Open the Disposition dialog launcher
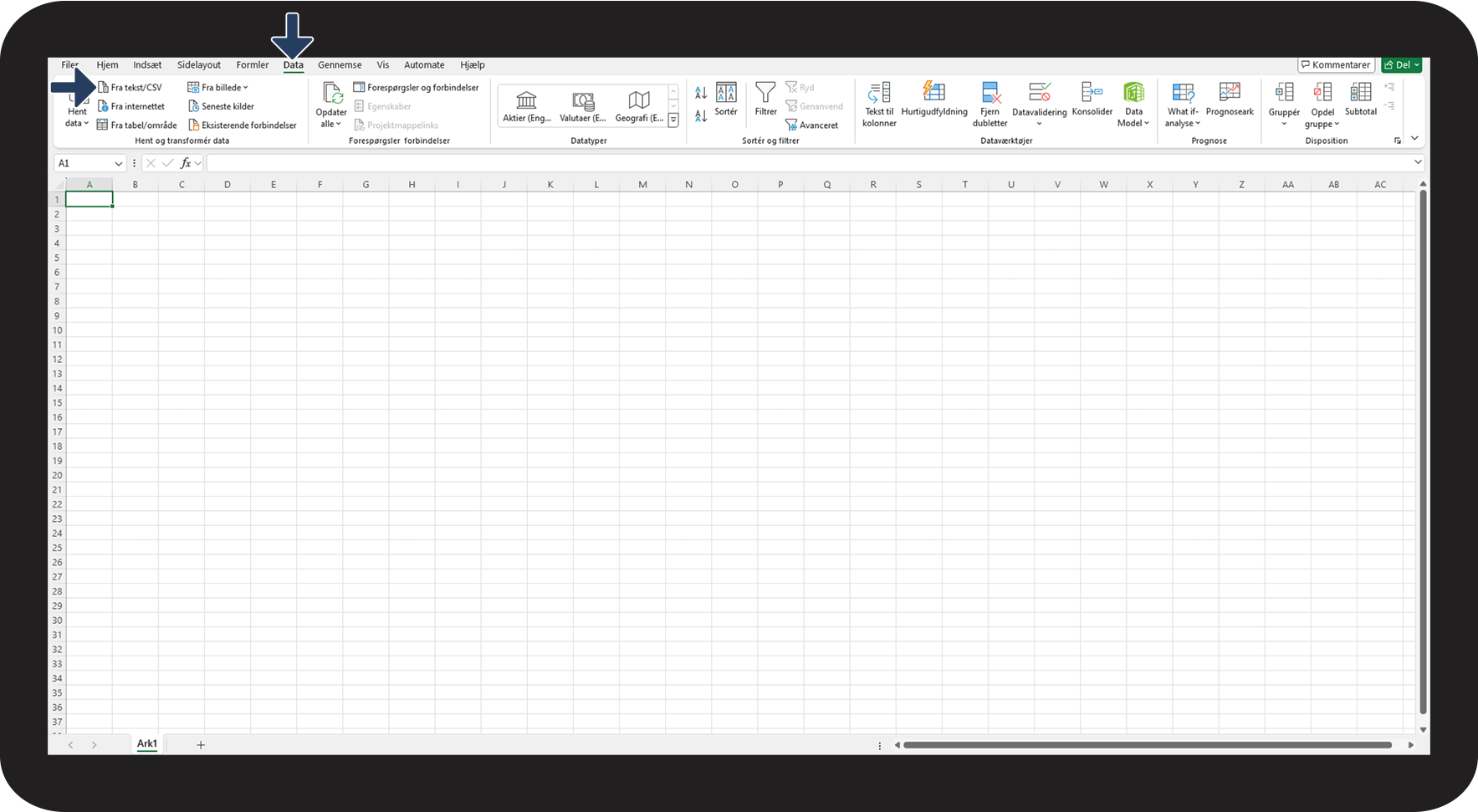Image resolution: width=1478 pixels, height=812 pixels. pos(1397,140)
